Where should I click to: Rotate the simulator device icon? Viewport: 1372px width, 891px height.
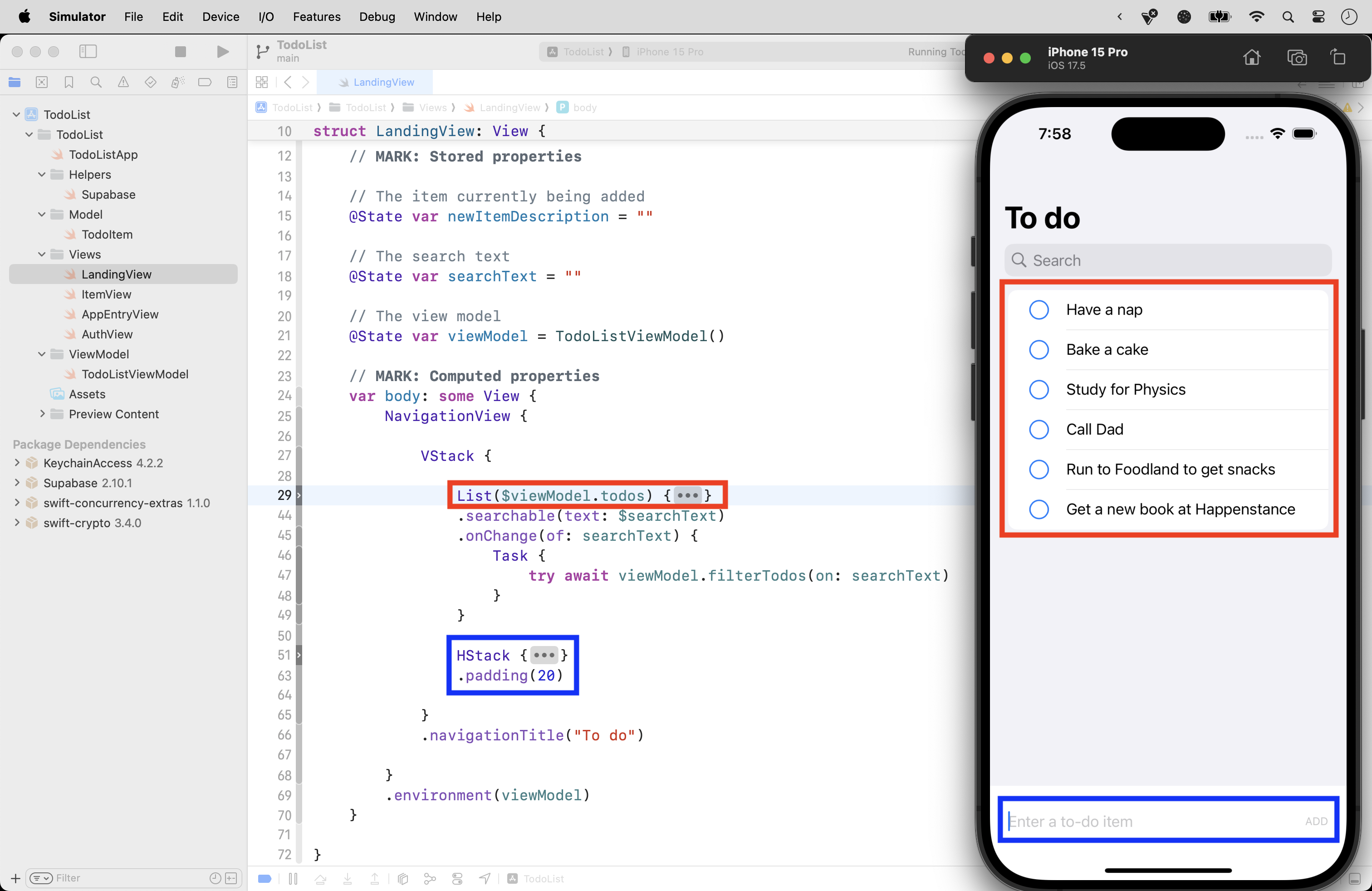1338,58
